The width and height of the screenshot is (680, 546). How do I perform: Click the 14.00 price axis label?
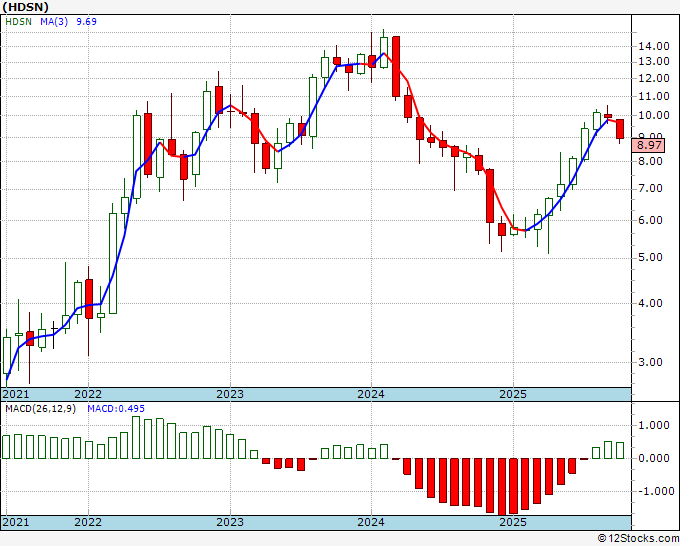coord(654,46)
